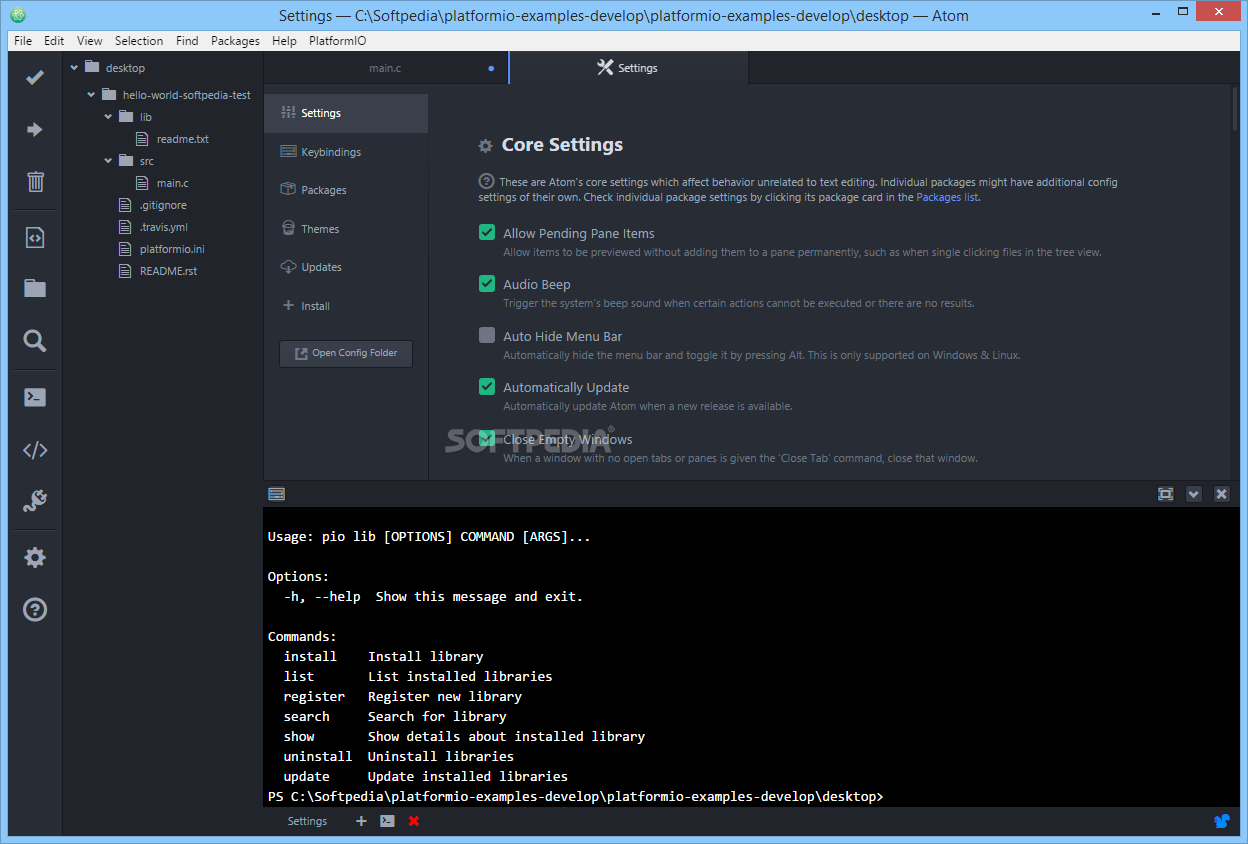Maximize the terminal panel with fullscreen icon
The width and height of the screenshot is (1248, 844).
tap(1165, 494)
